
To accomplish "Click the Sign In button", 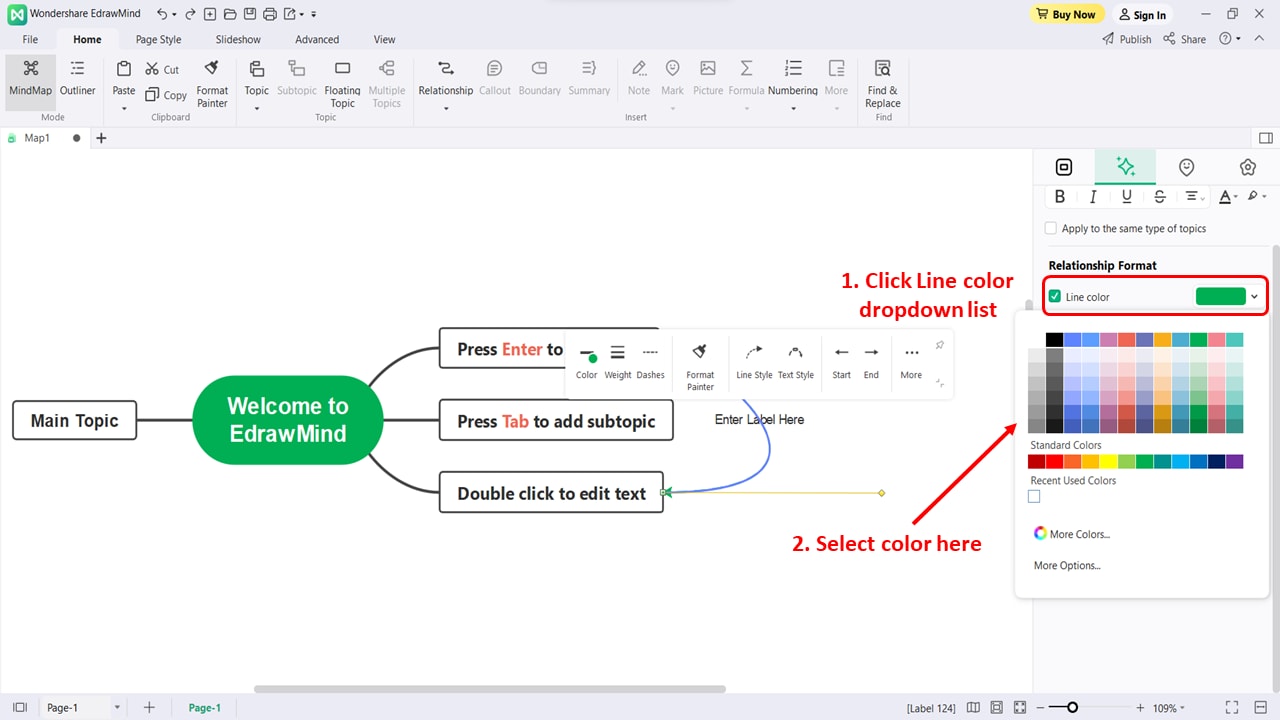I will (x=1142, y=15).
